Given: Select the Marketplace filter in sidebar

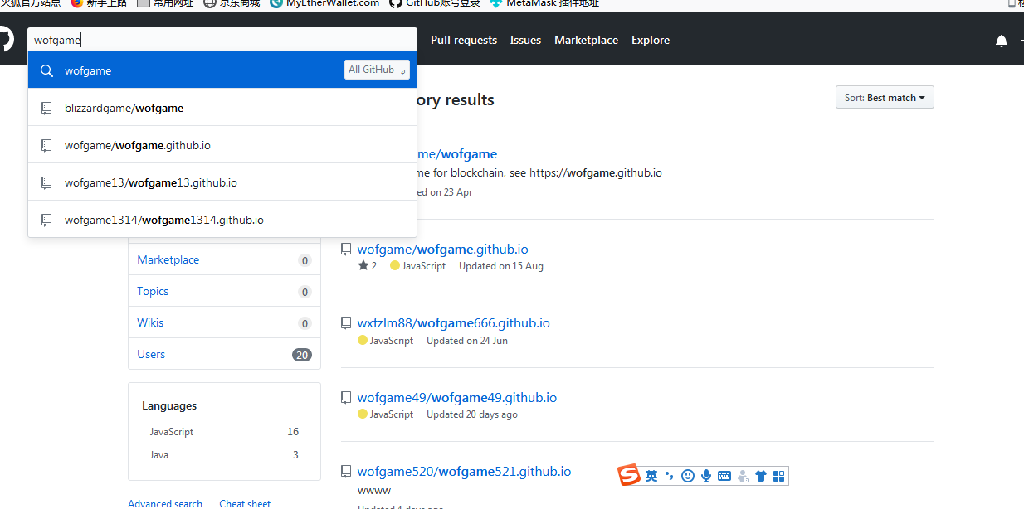Looking at the screenshot, I should 224,260.
